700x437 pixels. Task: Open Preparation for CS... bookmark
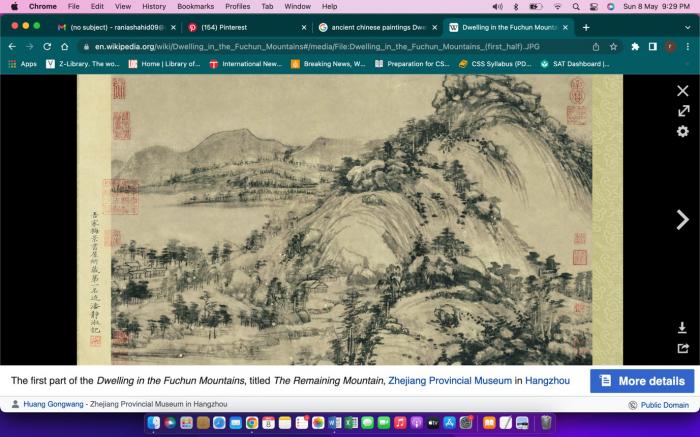412,64
